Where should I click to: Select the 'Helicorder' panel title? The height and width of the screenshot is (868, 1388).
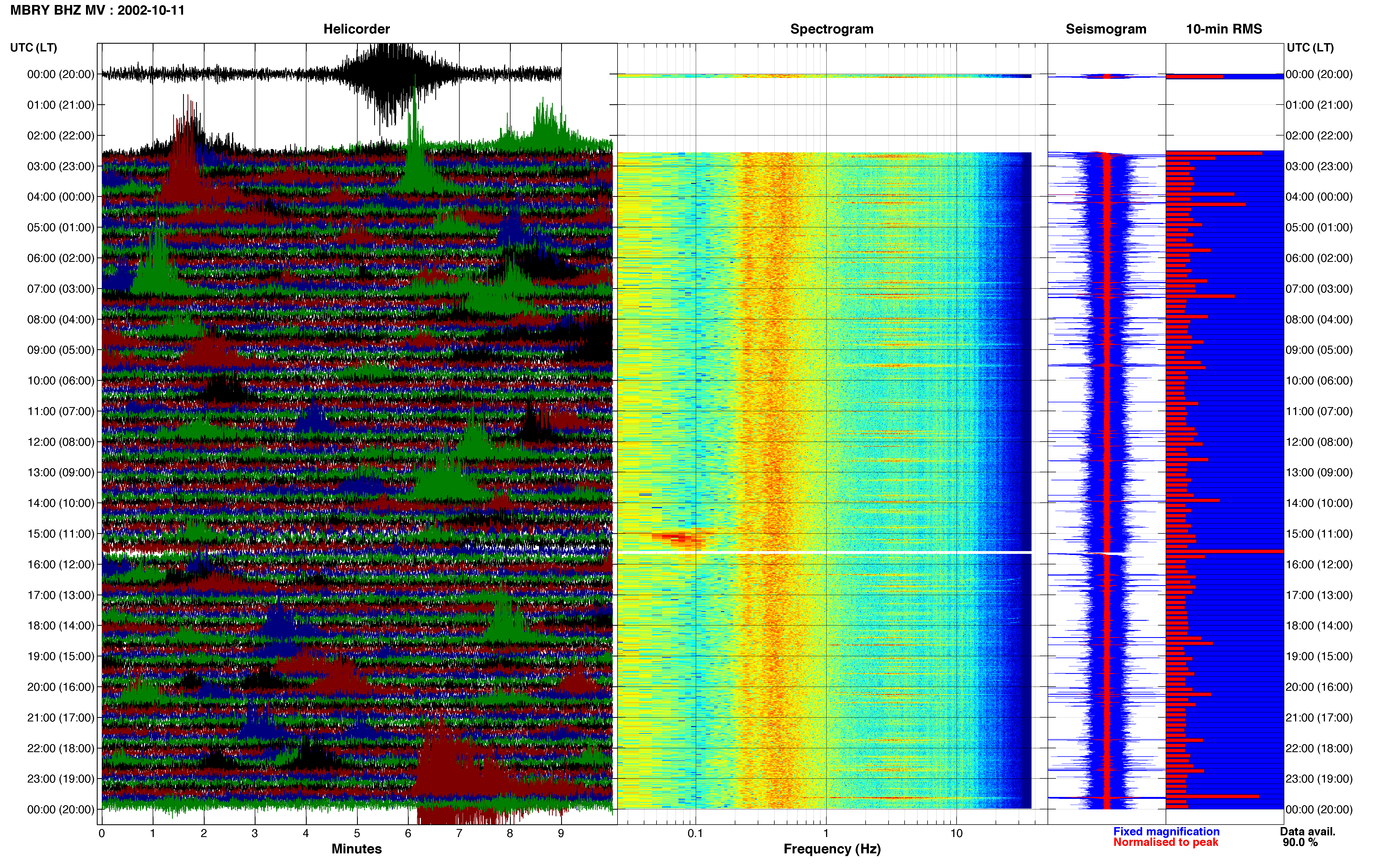(356, 29)
